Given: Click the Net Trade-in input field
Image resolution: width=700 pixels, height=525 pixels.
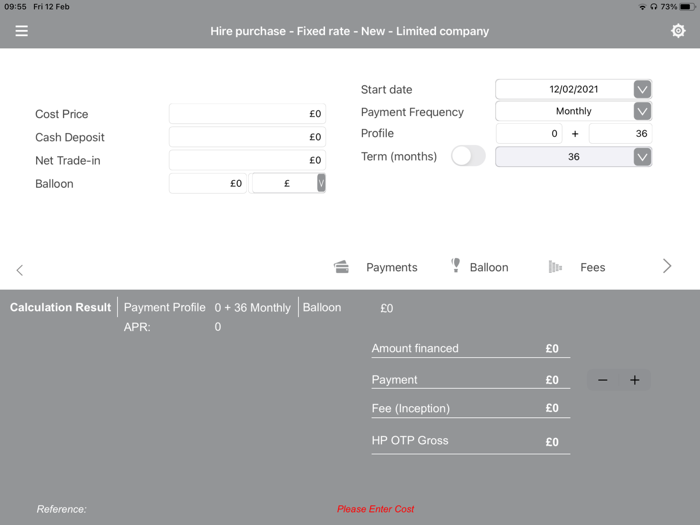Looking at the screenshot, I should tap(247, 160).
